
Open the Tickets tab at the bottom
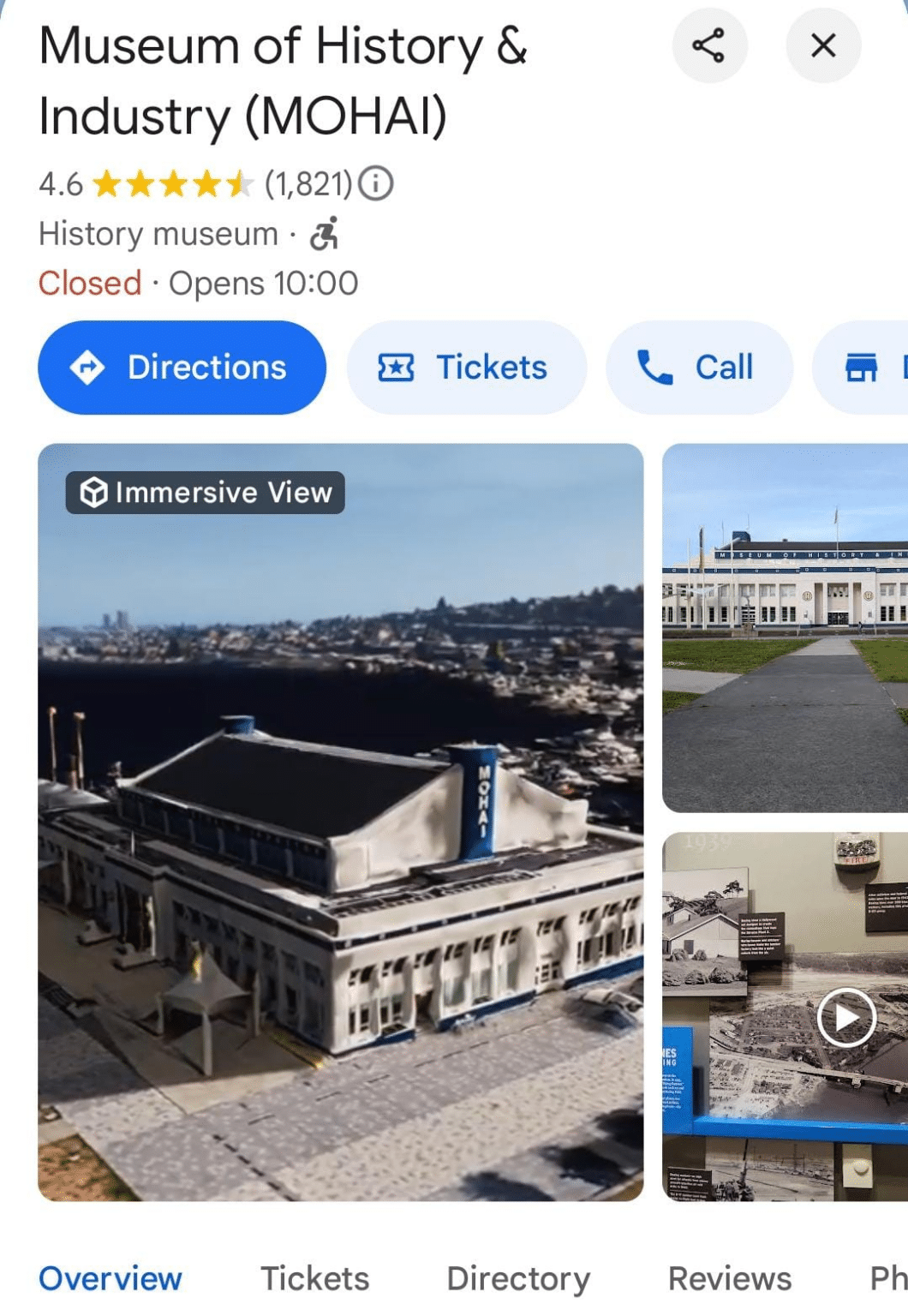(x=314, y=1278)
